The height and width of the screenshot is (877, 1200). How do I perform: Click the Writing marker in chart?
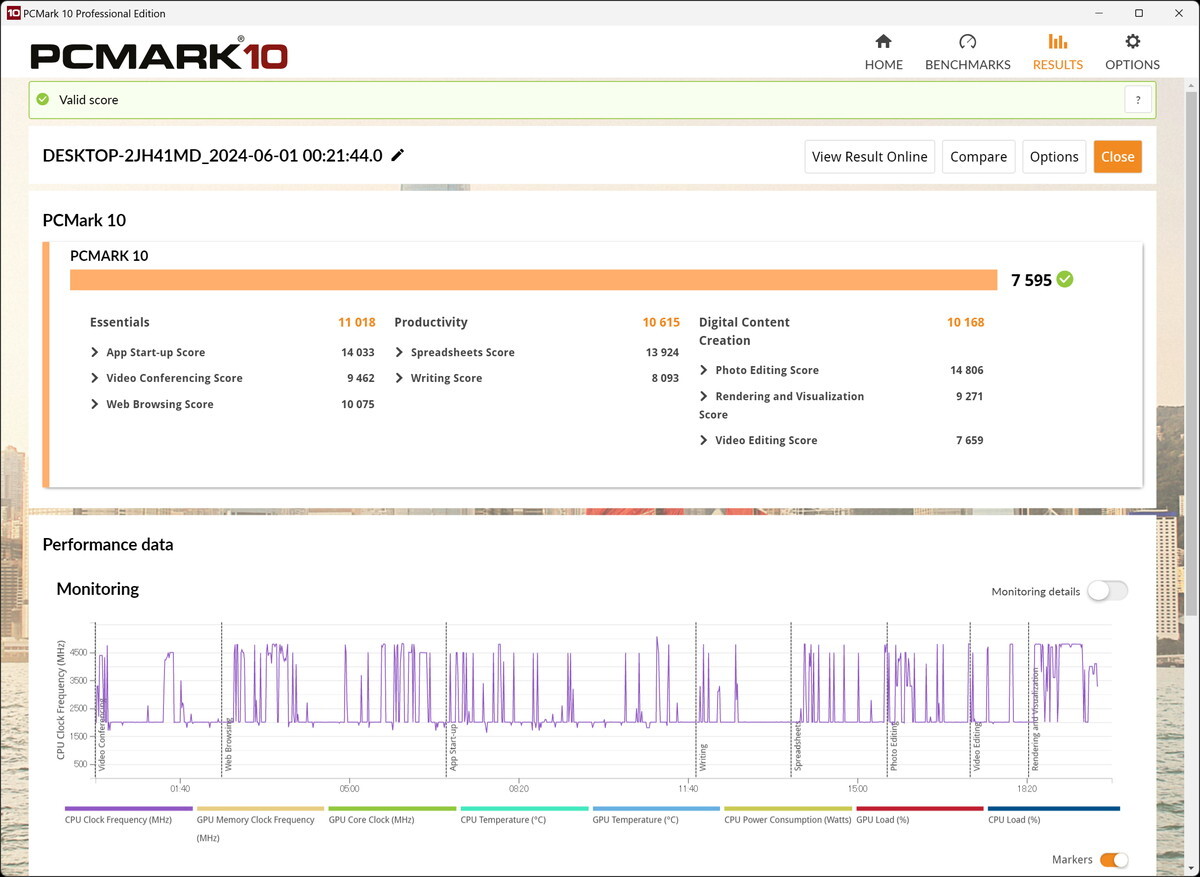pyautogui.click(x=703, y=757)
